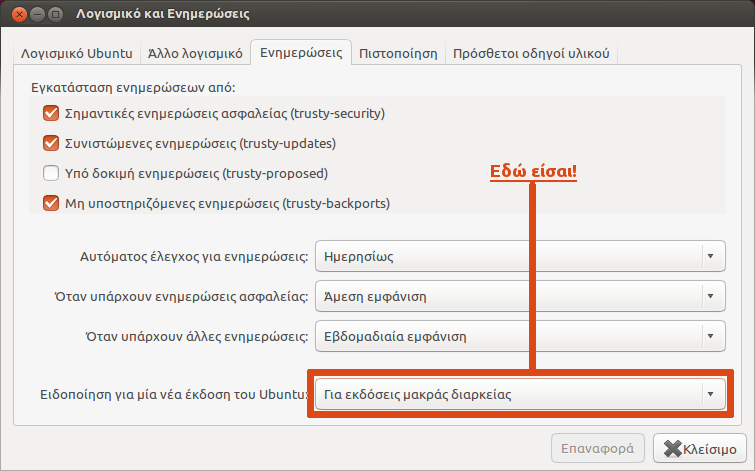Open the Πρόσθετοι οδηγοί υλικού tab
Screen dimensions: 755x471
point(531,52)
